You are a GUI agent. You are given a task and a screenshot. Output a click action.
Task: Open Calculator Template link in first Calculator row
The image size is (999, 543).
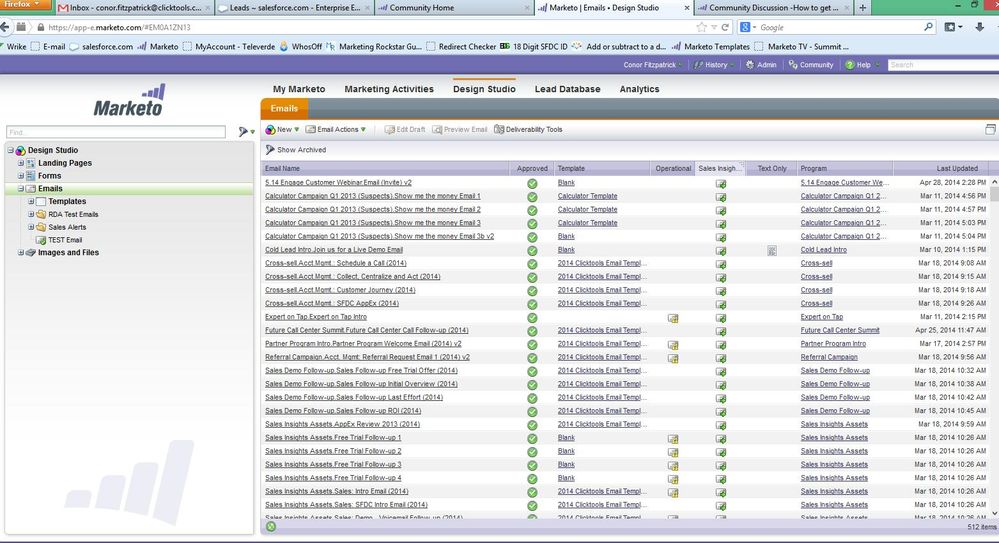coord(587,196)
